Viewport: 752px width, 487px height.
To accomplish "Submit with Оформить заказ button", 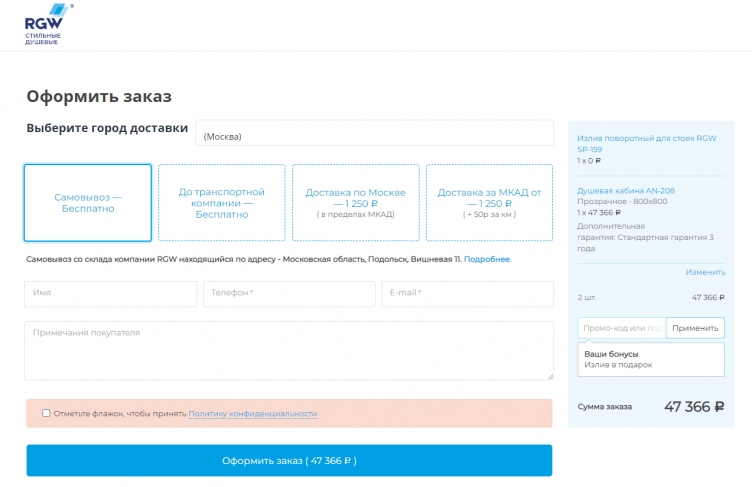I will pyautogui.click(x=289, y=461).
